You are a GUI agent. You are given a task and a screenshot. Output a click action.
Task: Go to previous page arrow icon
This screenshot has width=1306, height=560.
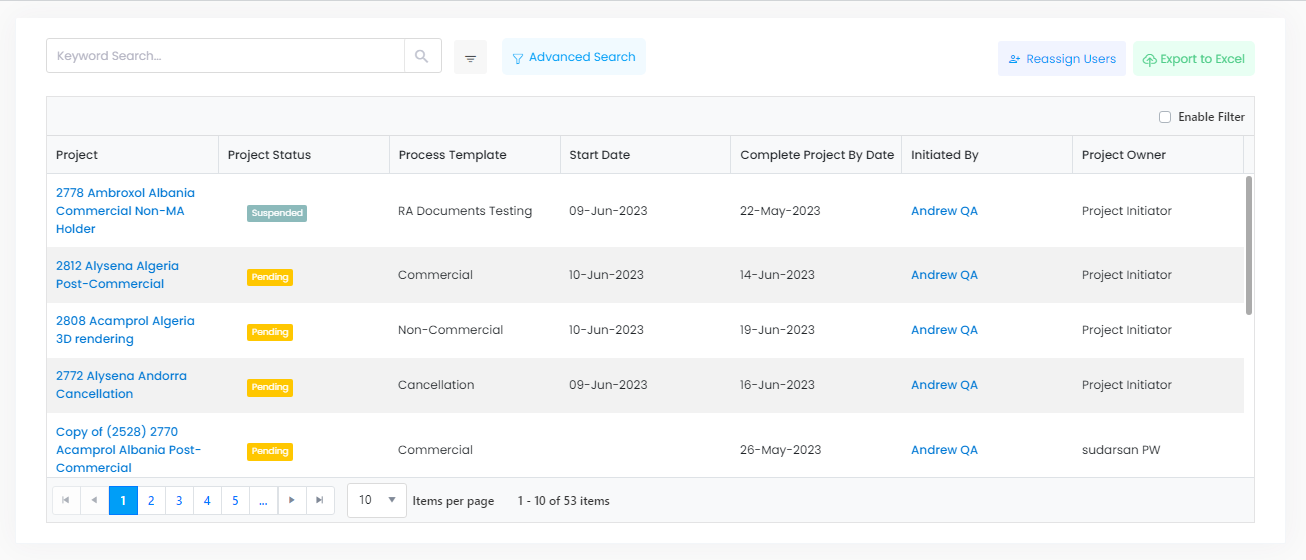point(94,500)
